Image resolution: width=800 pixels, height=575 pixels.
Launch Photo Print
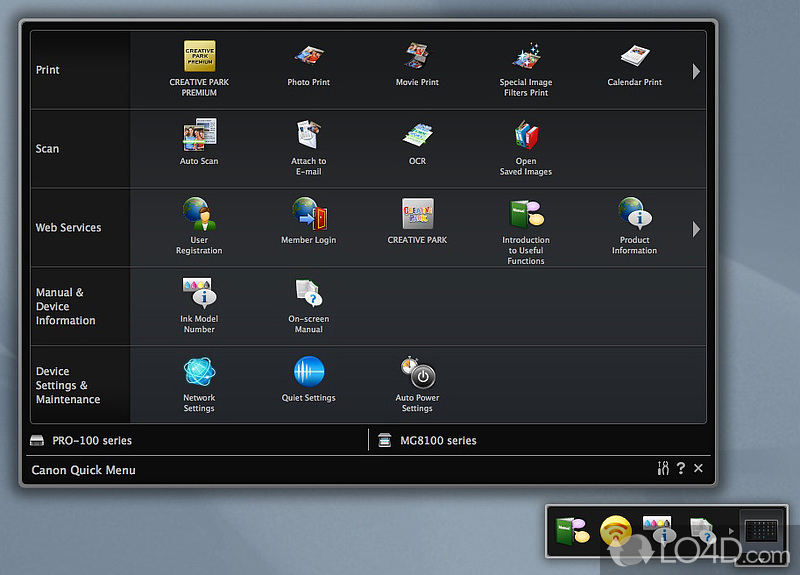coord(308,57)
